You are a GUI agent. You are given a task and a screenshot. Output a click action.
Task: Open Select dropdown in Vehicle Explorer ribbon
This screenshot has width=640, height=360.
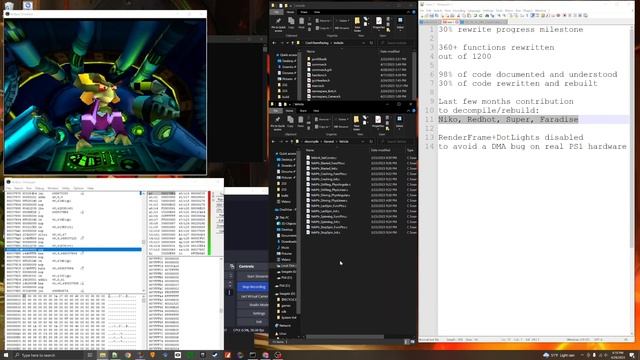pyautogui.click(x=399, y=122)
